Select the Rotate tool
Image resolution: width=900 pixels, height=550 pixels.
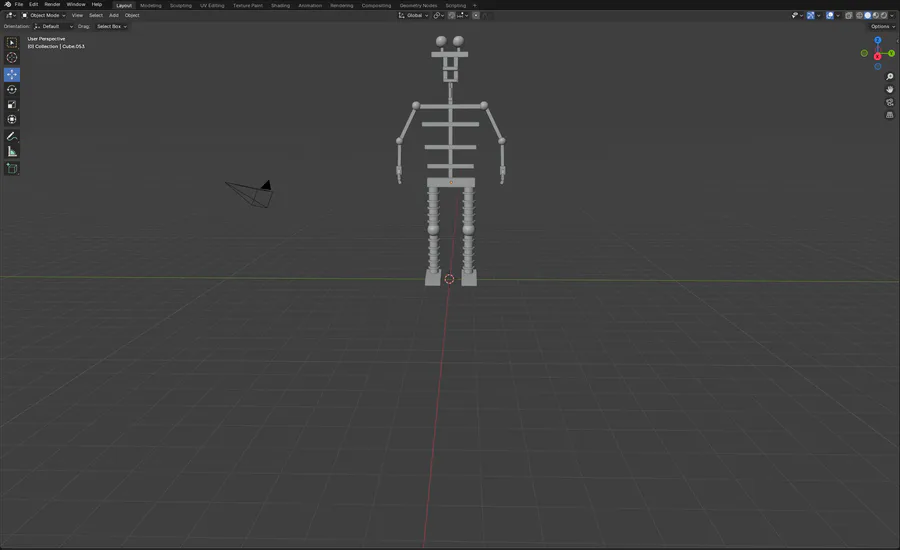tap(11, 90)
